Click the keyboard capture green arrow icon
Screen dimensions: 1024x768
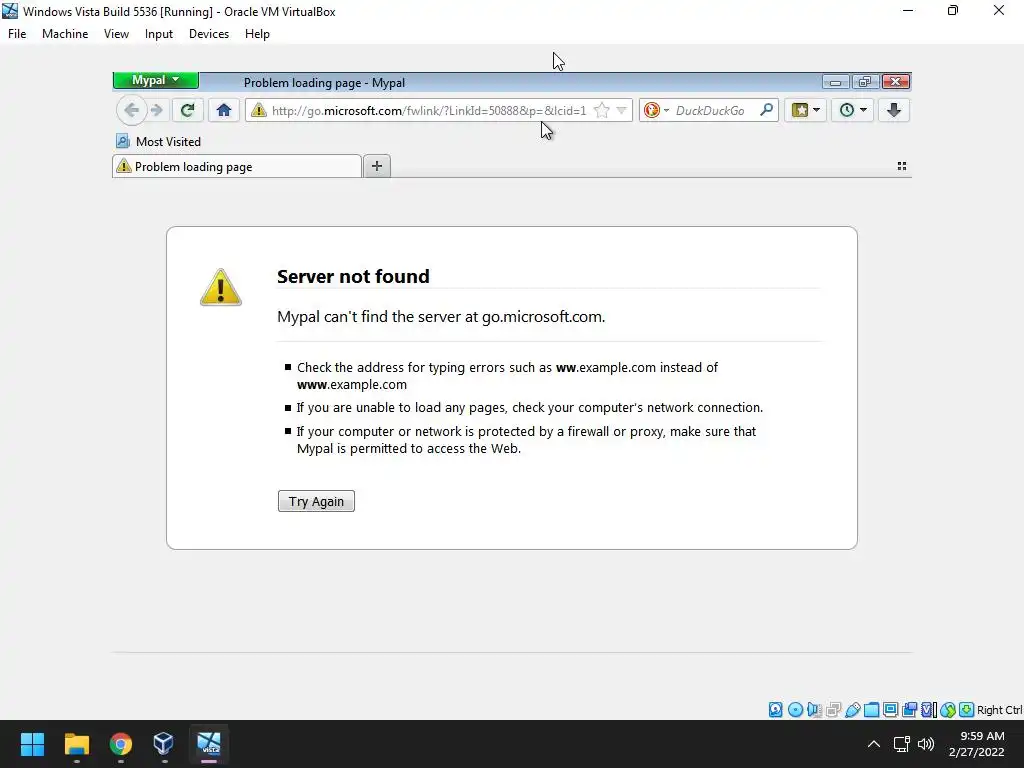967,709
